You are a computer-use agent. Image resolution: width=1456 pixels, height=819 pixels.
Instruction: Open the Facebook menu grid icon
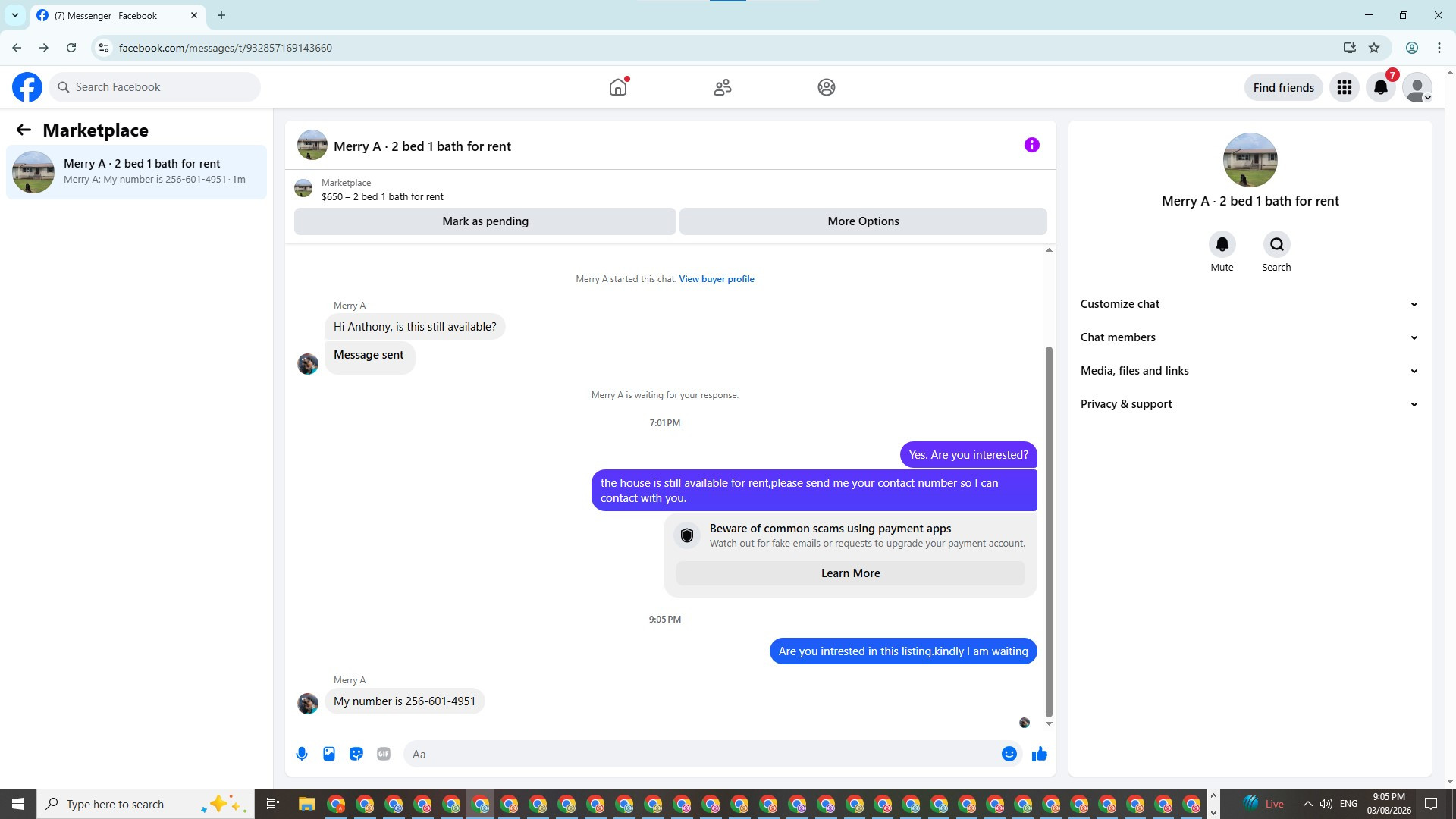point(1345,87)
